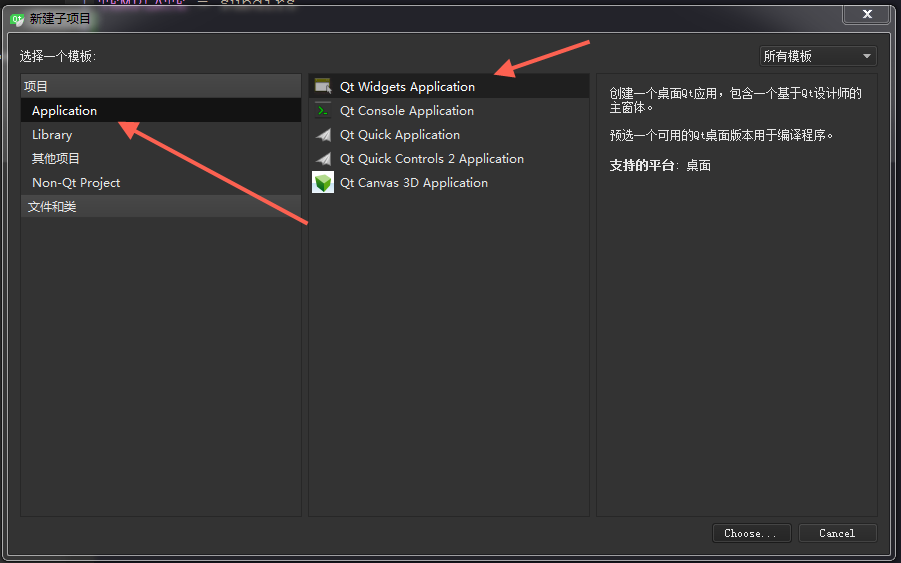Click the Qt Quick Controls 2 icon
Screen dimensions: 901x563
[324, 159]
